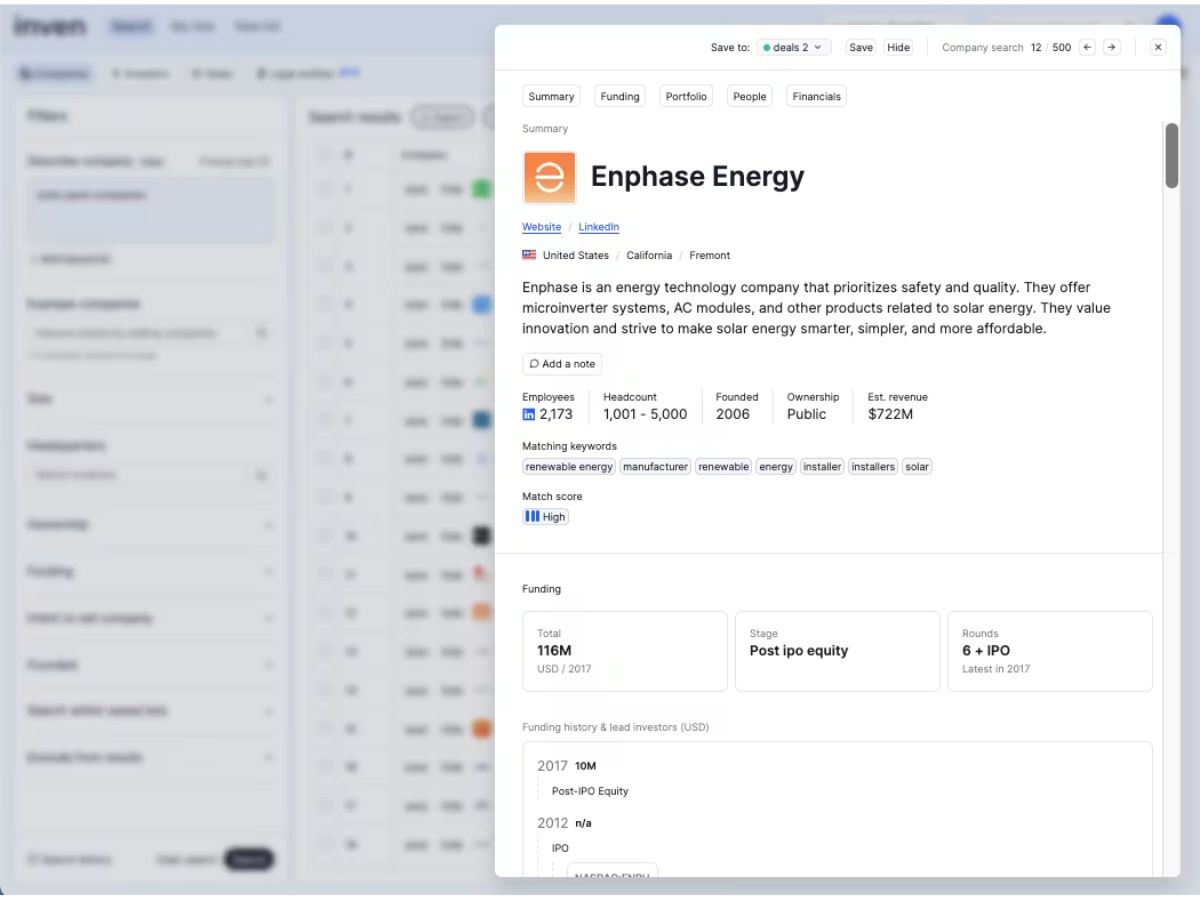Open the 'deals 2' save-to dropdown

coord(794,47)
